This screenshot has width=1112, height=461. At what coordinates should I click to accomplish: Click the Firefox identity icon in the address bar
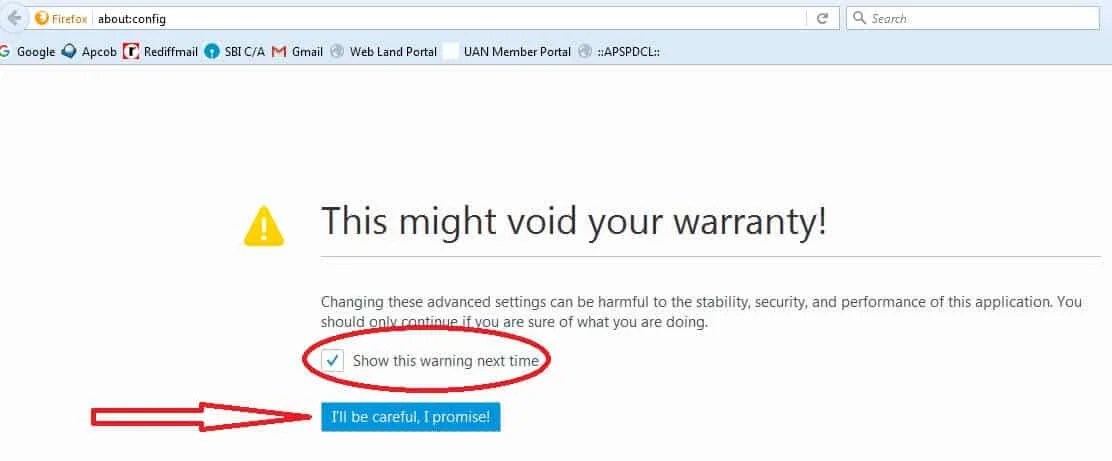[41, 18]
